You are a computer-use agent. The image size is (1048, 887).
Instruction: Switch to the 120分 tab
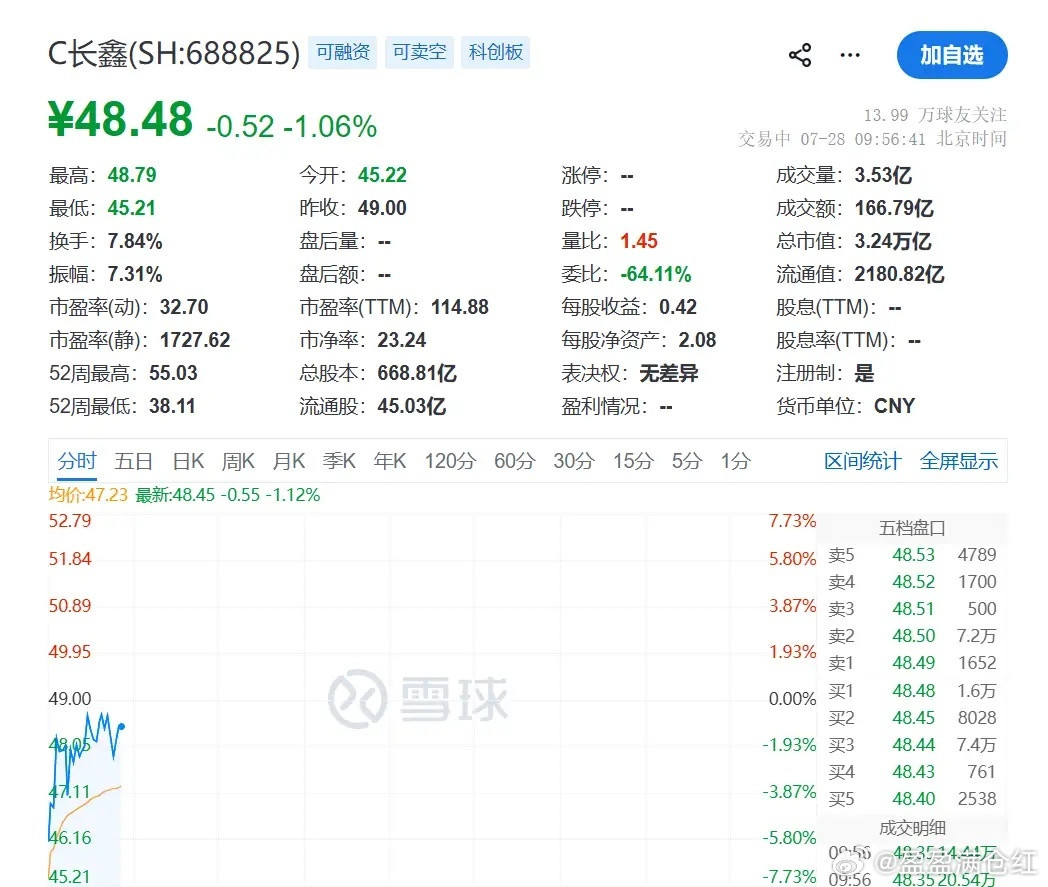click(450, 461)
